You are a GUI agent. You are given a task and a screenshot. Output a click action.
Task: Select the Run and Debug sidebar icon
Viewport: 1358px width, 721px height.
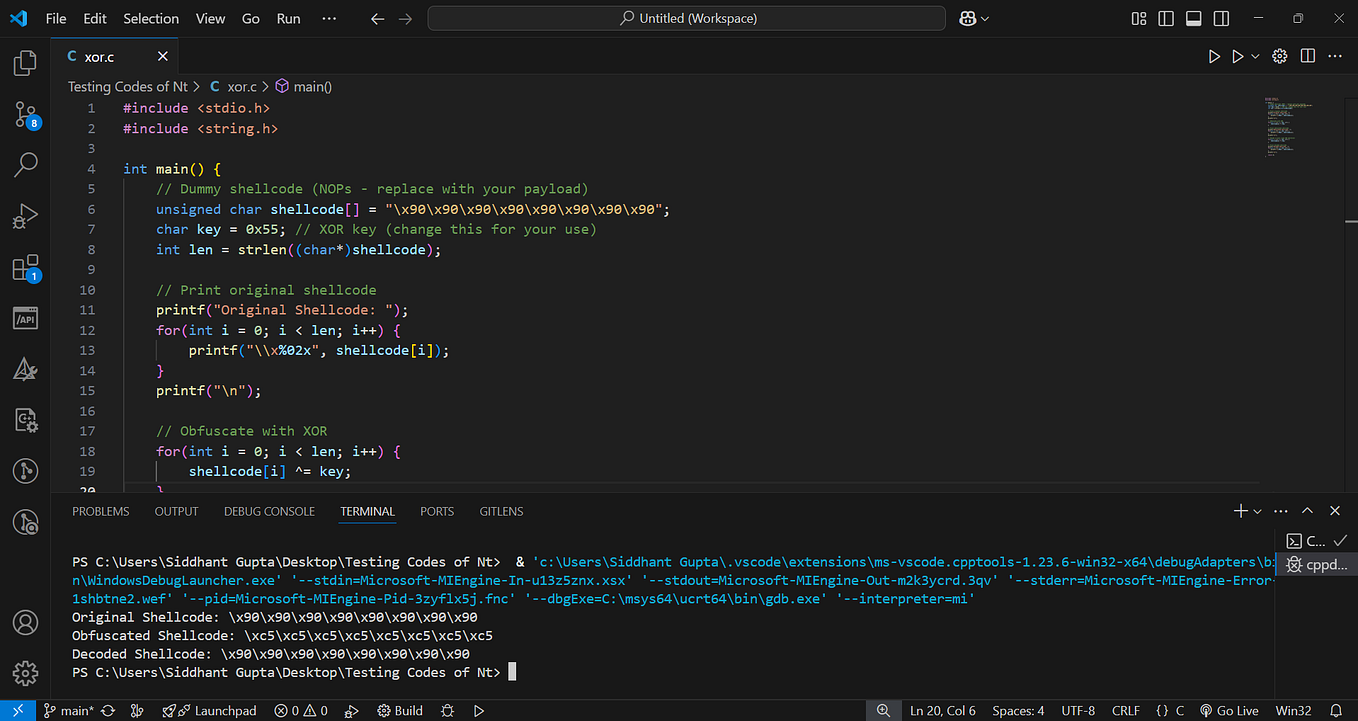click(x=25, y=216)
